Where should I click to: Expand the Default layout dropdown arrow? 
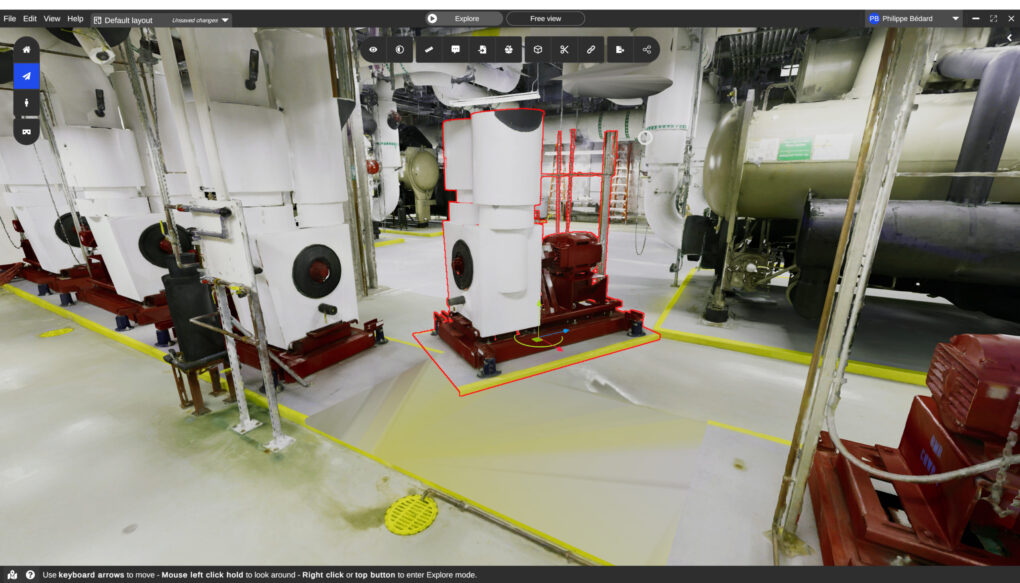coord(225,19)
